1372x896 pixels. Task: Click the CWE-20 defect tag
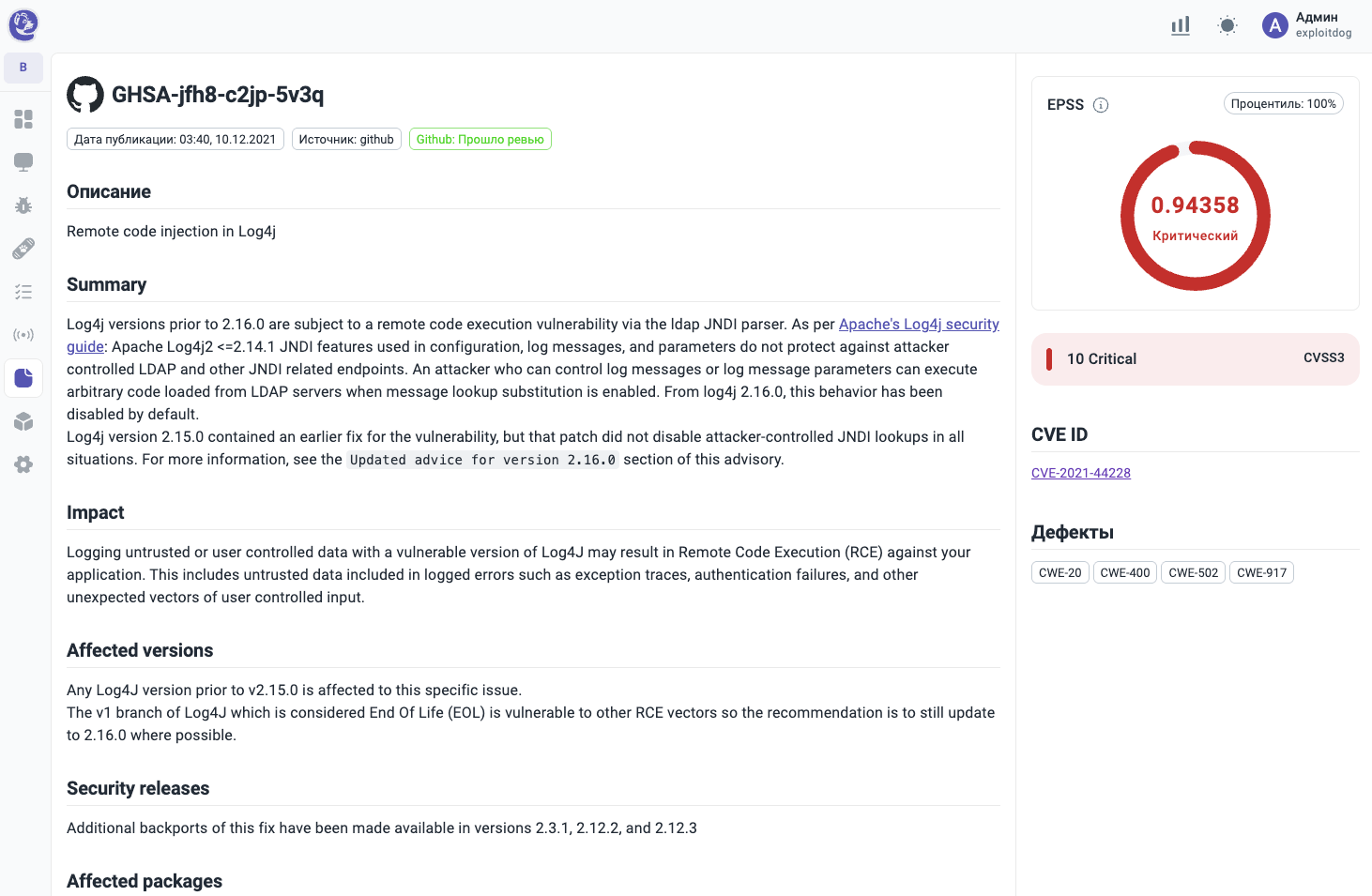pos(1059,572)
